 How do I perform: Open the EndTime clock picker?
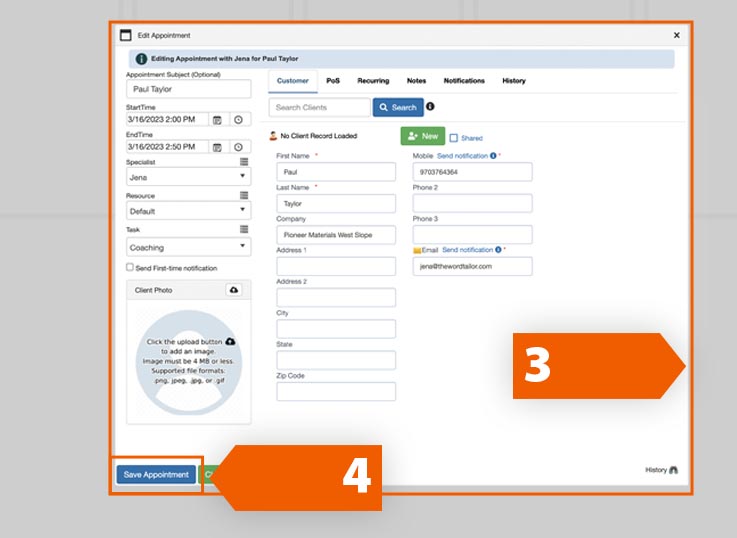[x=238, y=147]
